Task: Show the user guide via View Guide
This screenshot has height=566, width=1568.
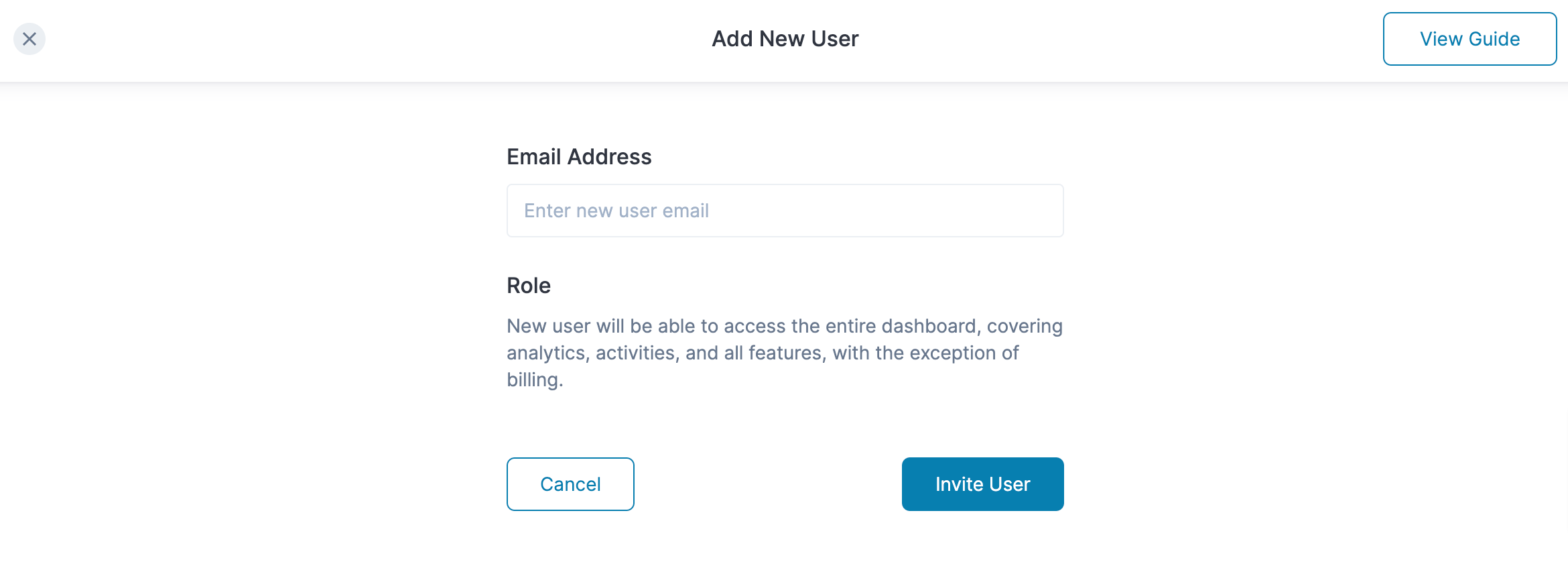Action: click(1469, 39)
